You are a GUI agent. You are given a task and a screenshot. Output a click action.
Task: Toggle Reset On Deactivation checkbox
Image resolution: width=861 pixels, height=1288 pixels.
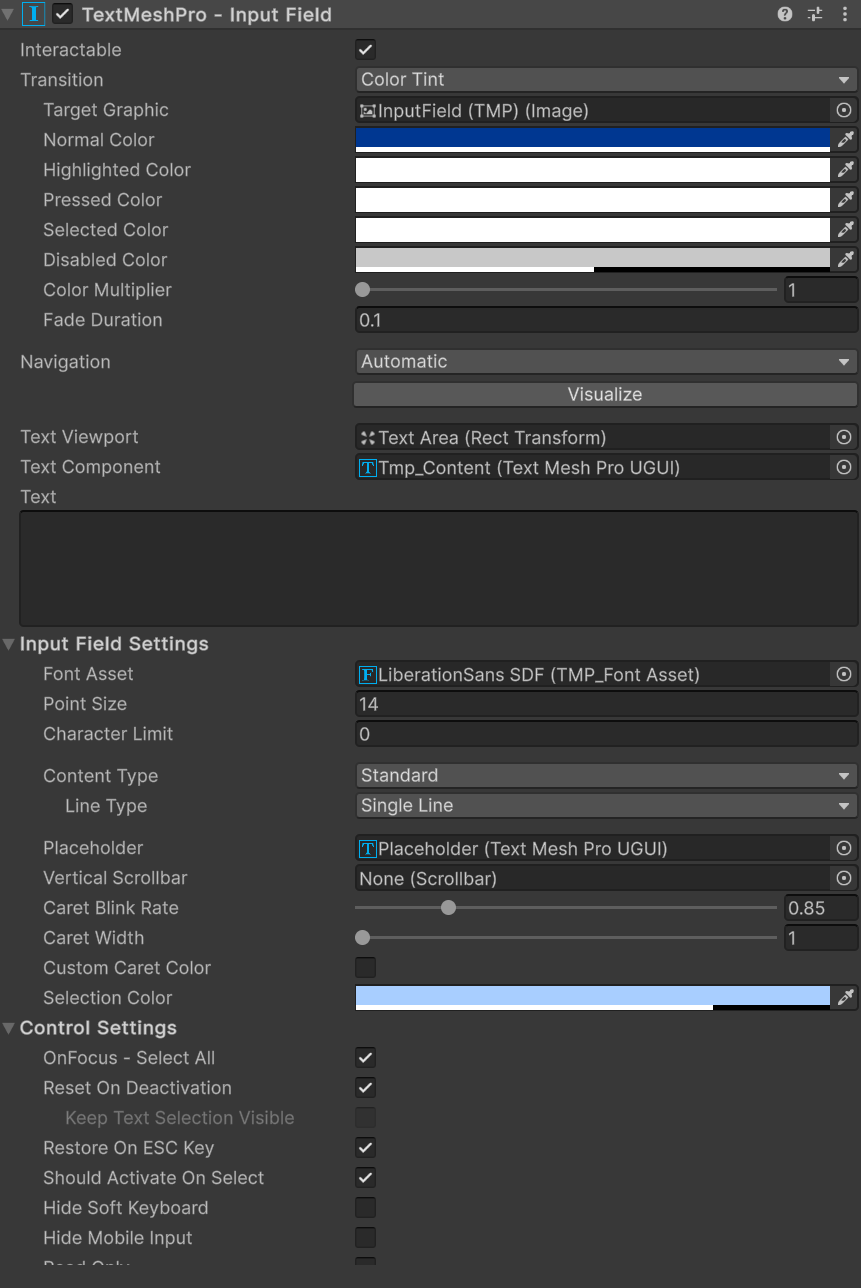(x=366, y=1088)
